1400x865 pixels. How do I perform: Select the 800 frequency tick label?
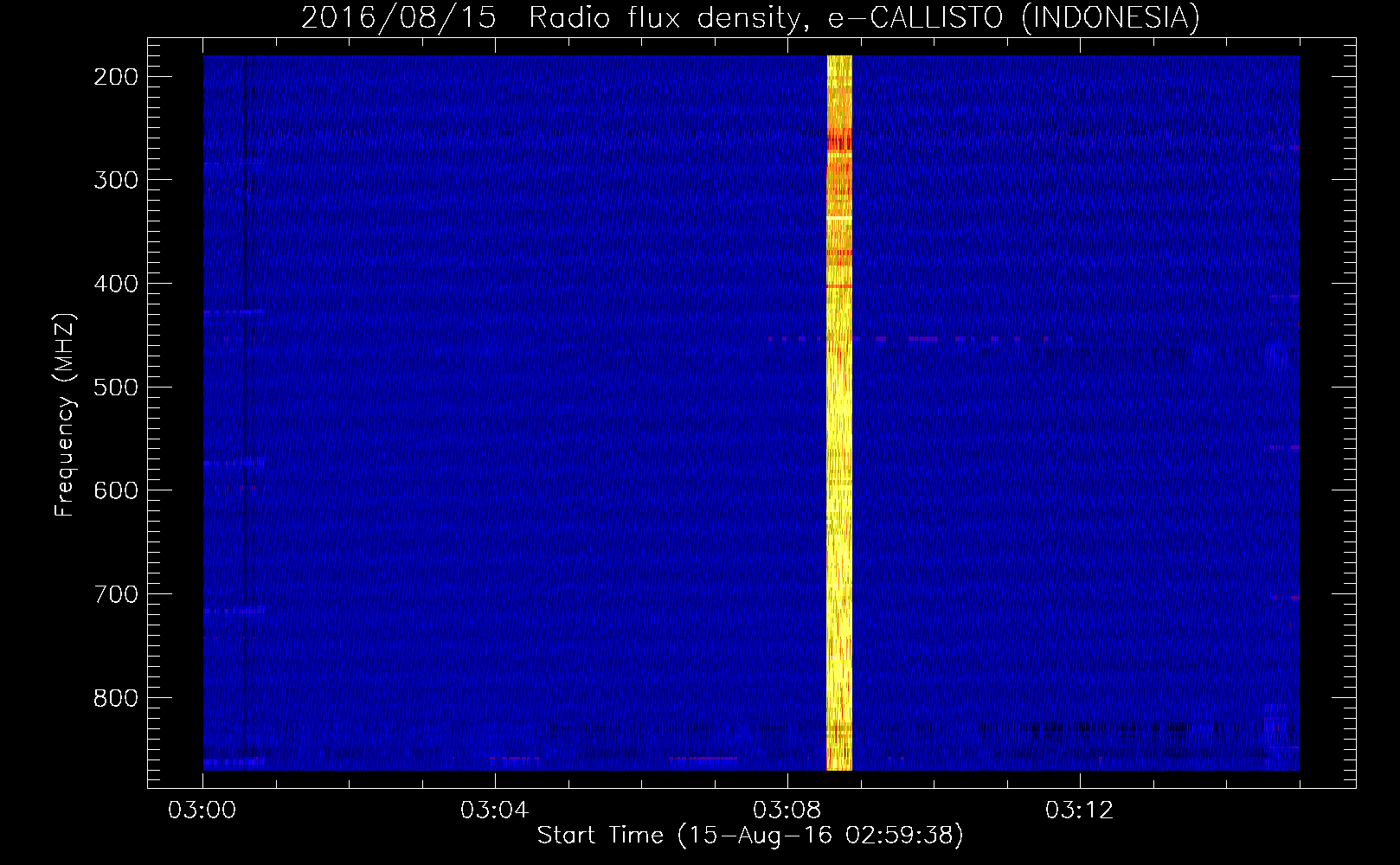pyautogui.click(x=116, y=698)
